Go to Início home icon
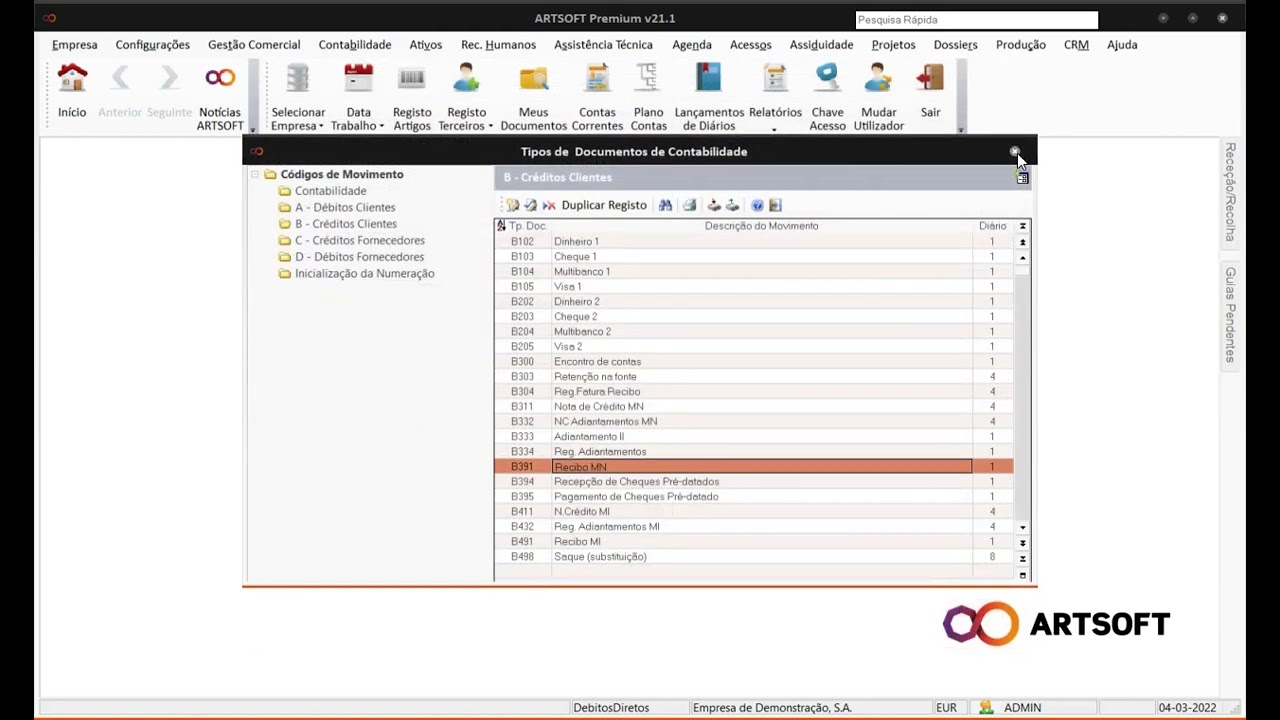Screen dimensions: 1280x720 pyautogui.click(x=72, y=80)
